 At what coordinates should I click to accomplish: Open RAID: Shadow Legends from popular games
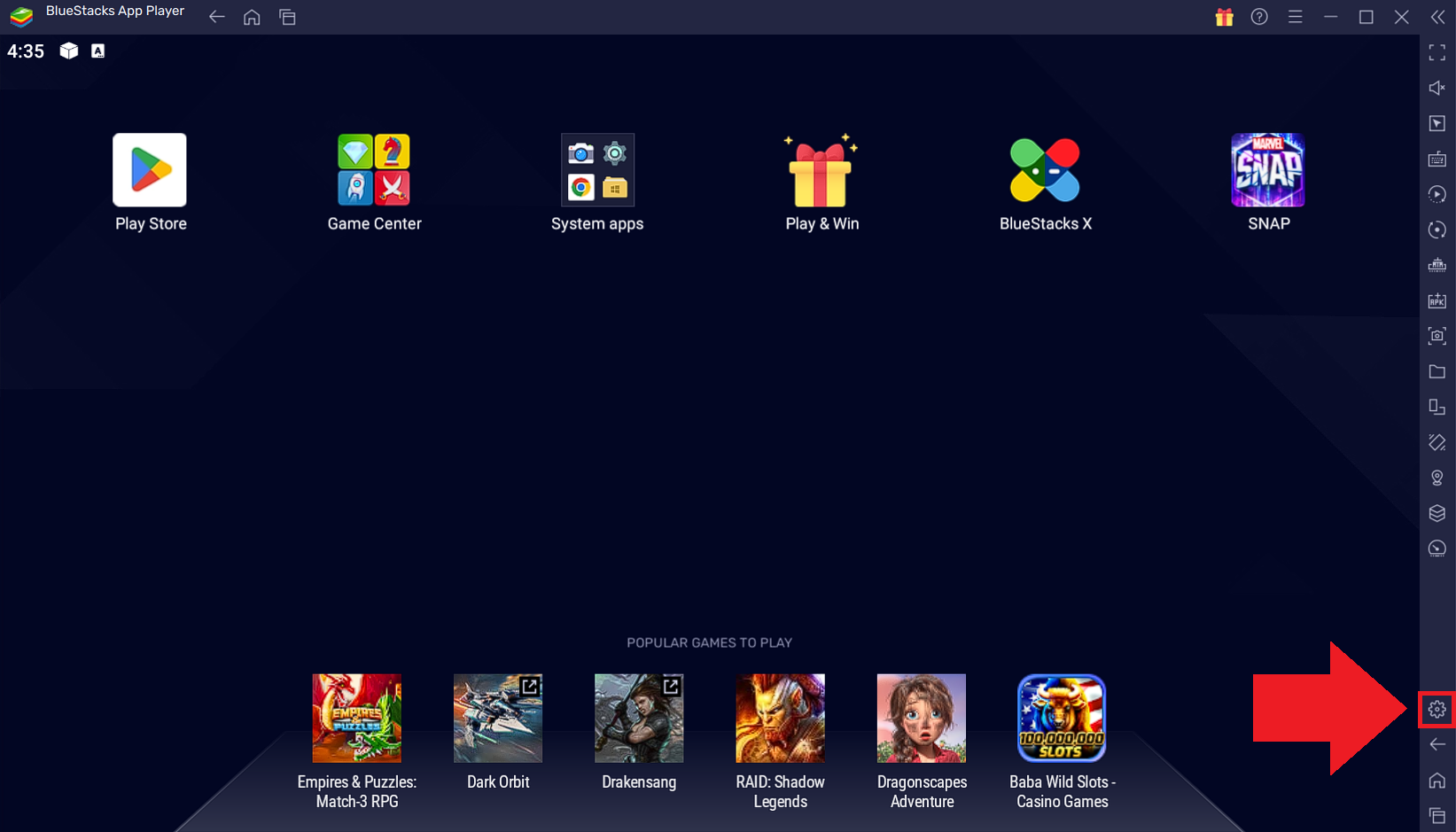pyautogui.click(x=780, y=718)
